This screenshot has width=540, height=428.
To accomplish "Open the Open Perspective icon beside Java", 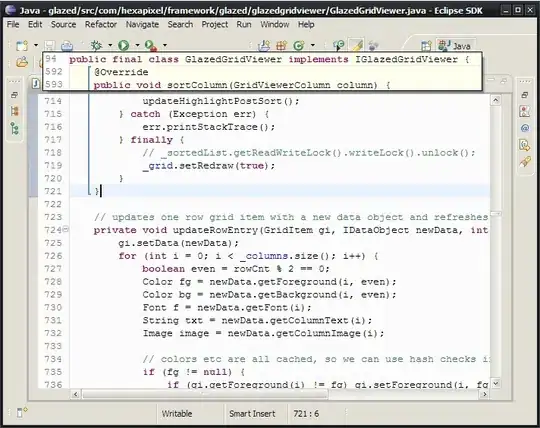I will tap(426, 46).
